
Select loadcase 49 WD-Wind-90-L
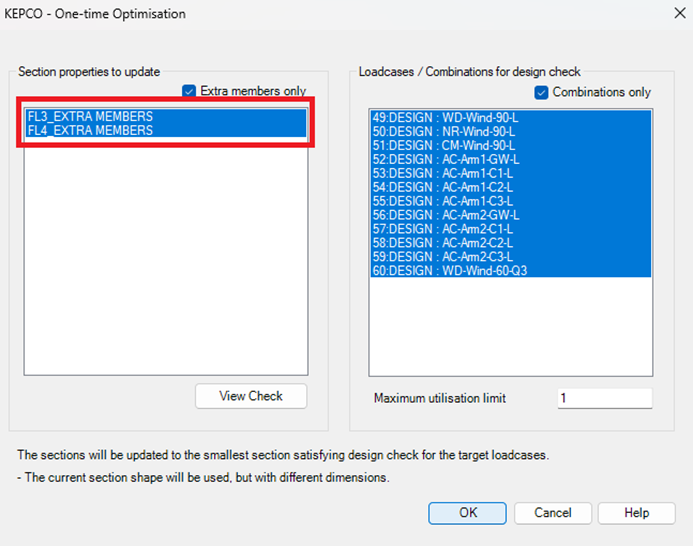(x=445, y=117)
